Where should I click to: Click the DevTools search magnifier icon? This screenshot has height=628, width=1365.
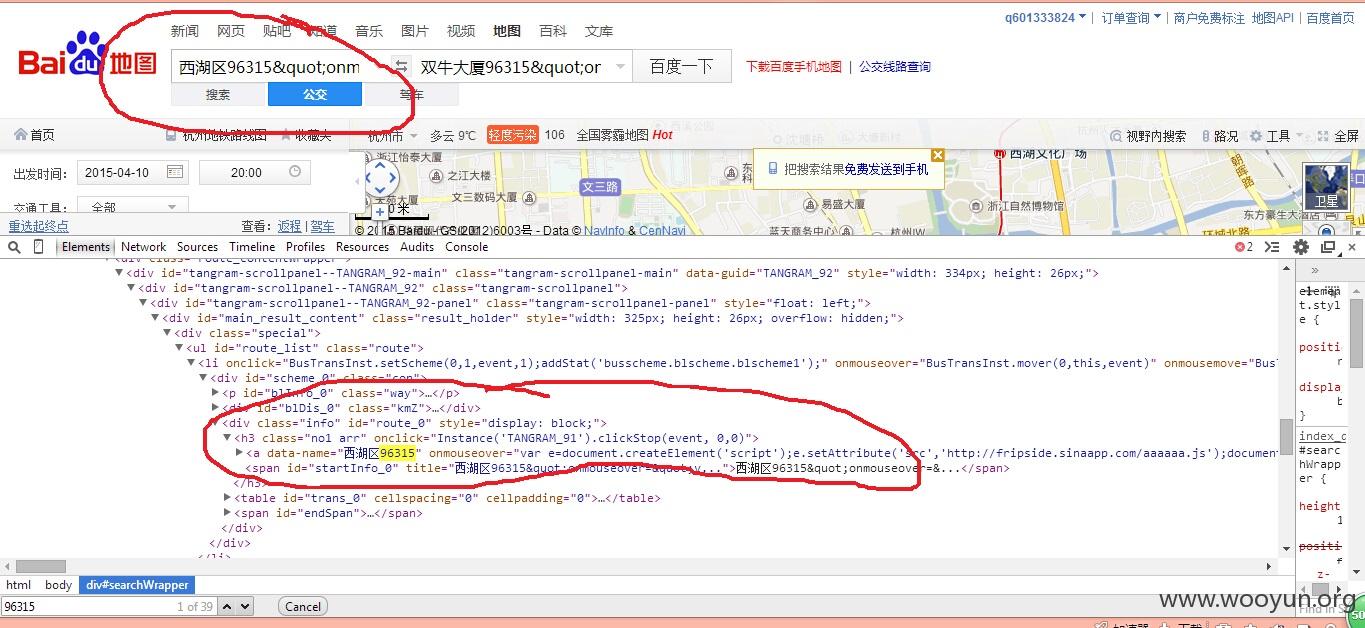click(x=14, y=247)
